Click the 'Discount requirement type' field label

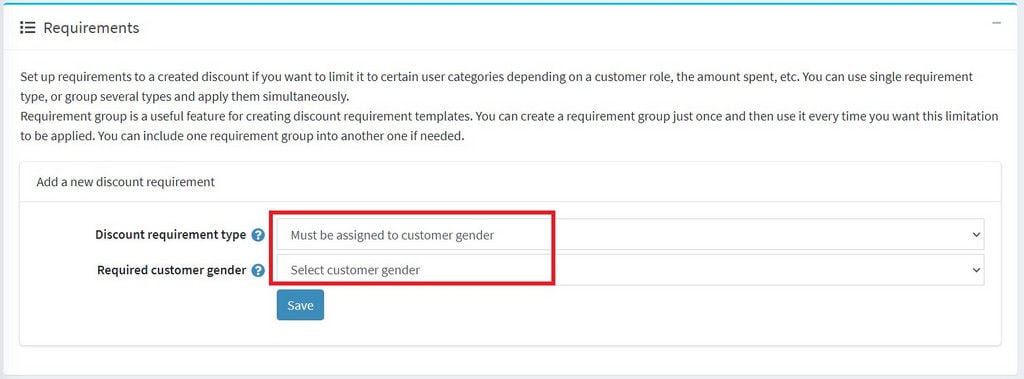click(170, 235)
